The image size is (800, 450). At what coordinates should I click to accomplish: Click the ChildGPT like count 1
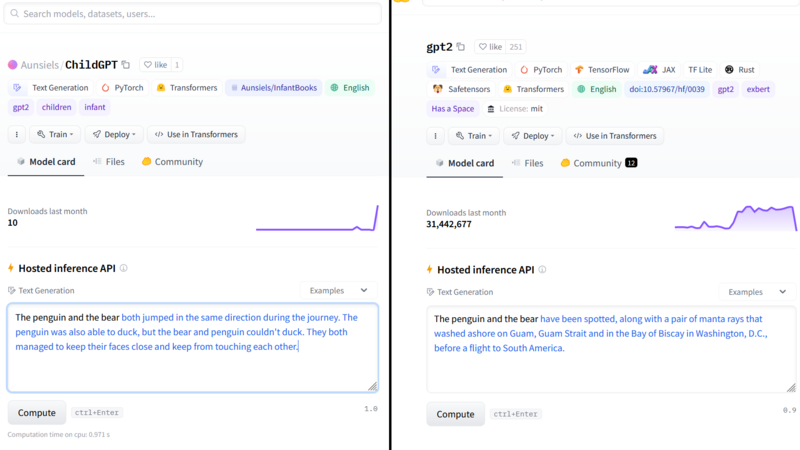pyautogui.click(x=177, y=65)
